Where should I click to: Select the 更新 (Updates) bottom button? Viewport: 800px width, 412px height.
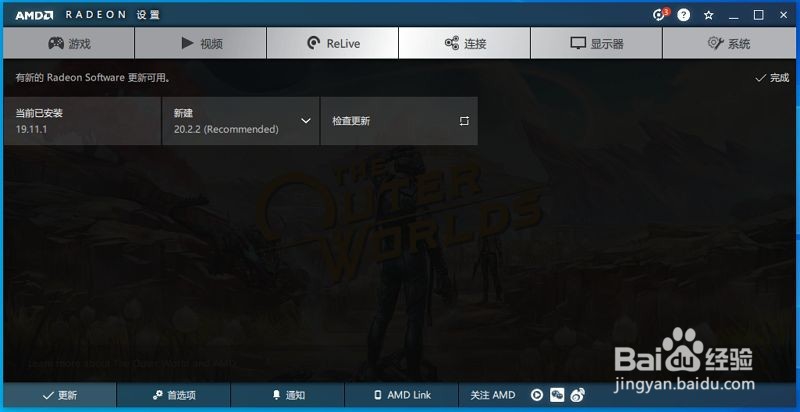[60, 395]
